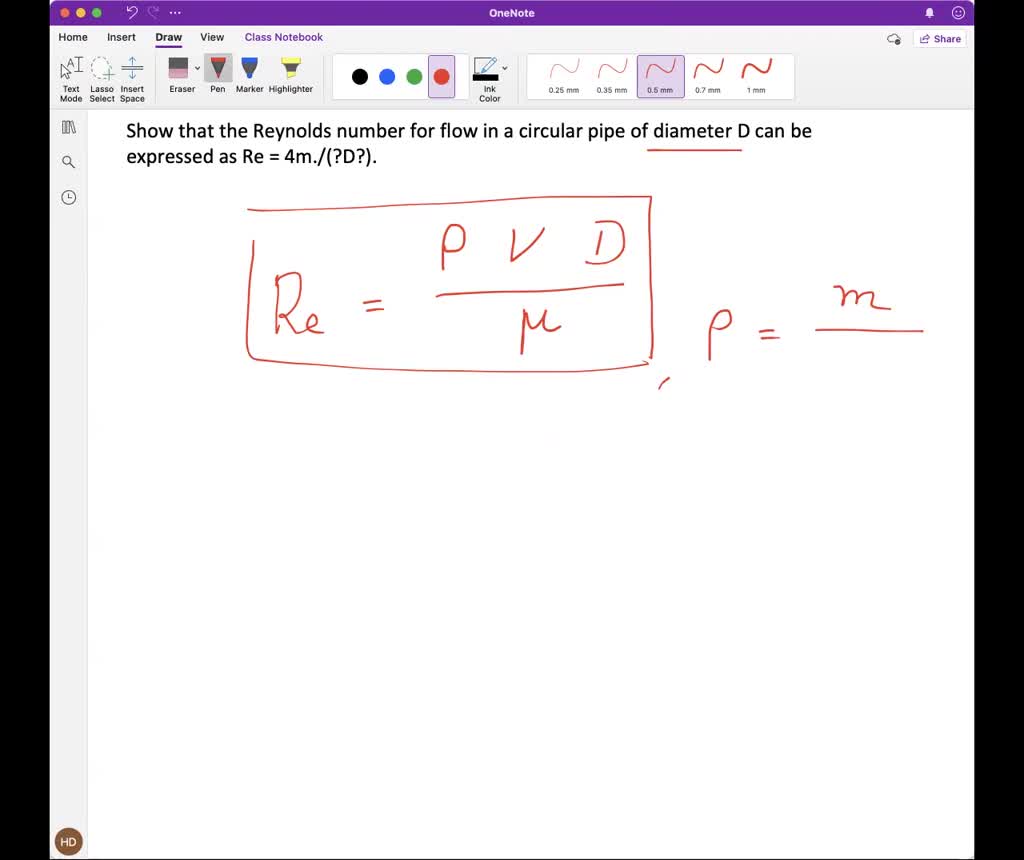Open the Class Notebook tab

point(283,37)
